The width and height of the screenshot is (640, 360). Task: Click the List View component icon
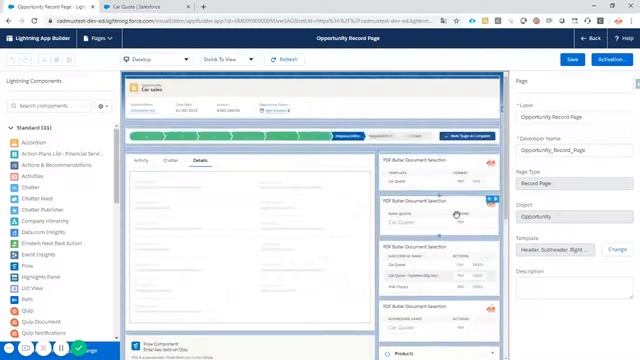tap(14, 289)
